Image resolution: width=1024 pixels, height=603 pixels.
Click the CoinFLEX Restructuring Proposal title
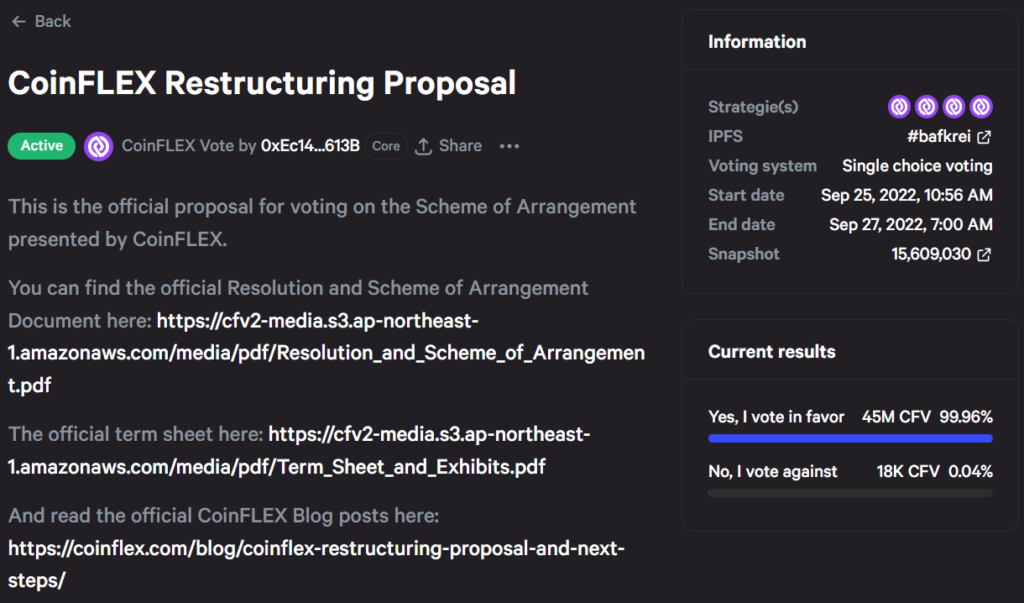point(262,82)
